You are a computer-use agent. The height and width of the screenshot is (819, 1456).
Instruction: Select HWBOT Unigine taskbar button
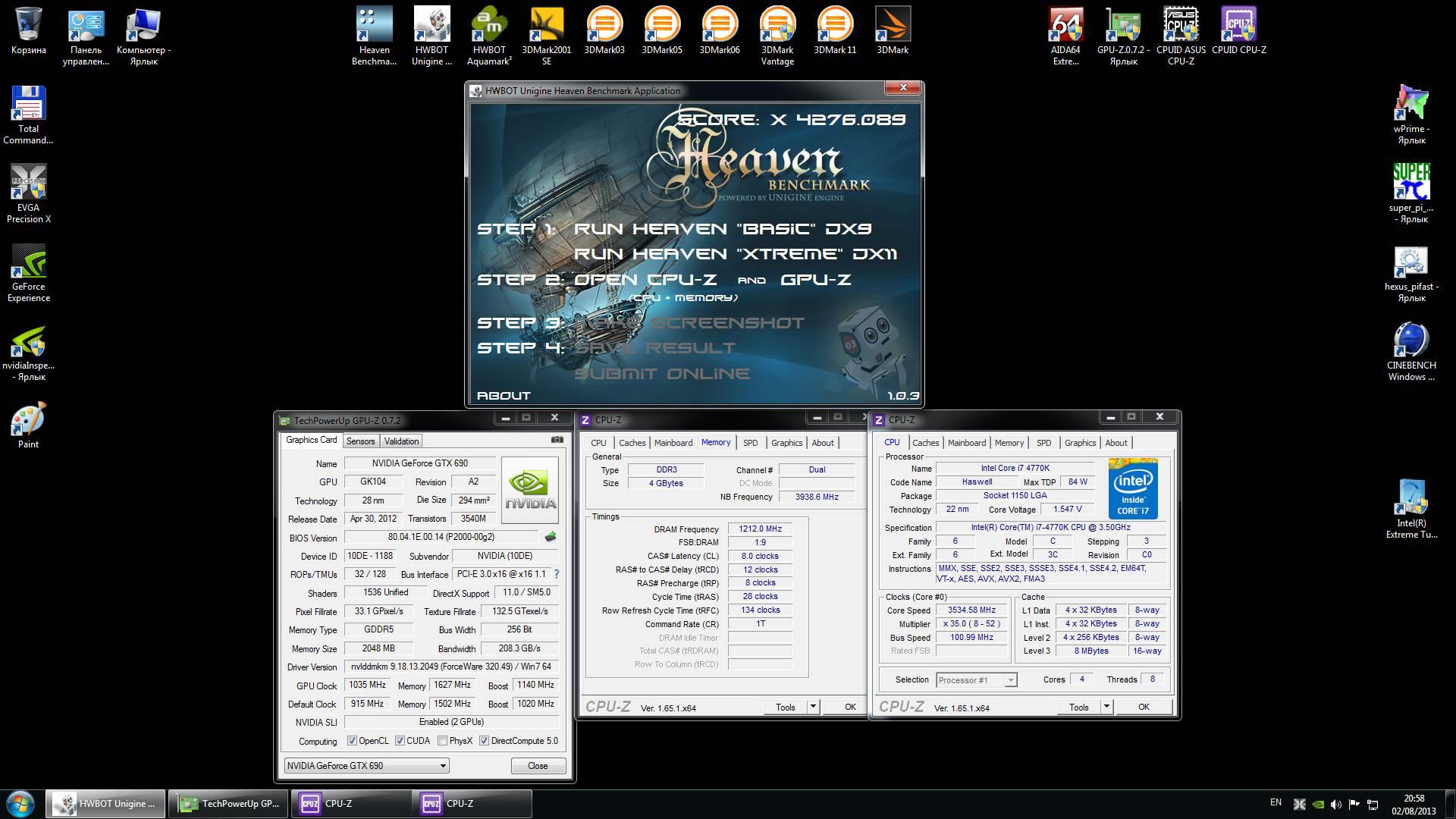pyautogui.click(x=105, y=804)
